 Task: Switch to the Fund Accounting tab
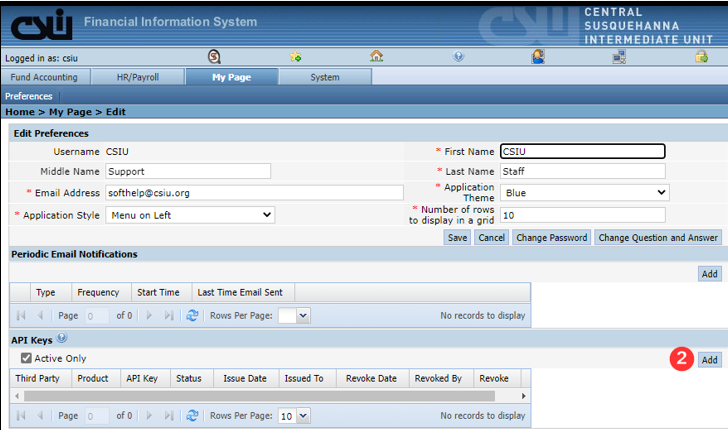pyautogui.click(x=46, y=77)
